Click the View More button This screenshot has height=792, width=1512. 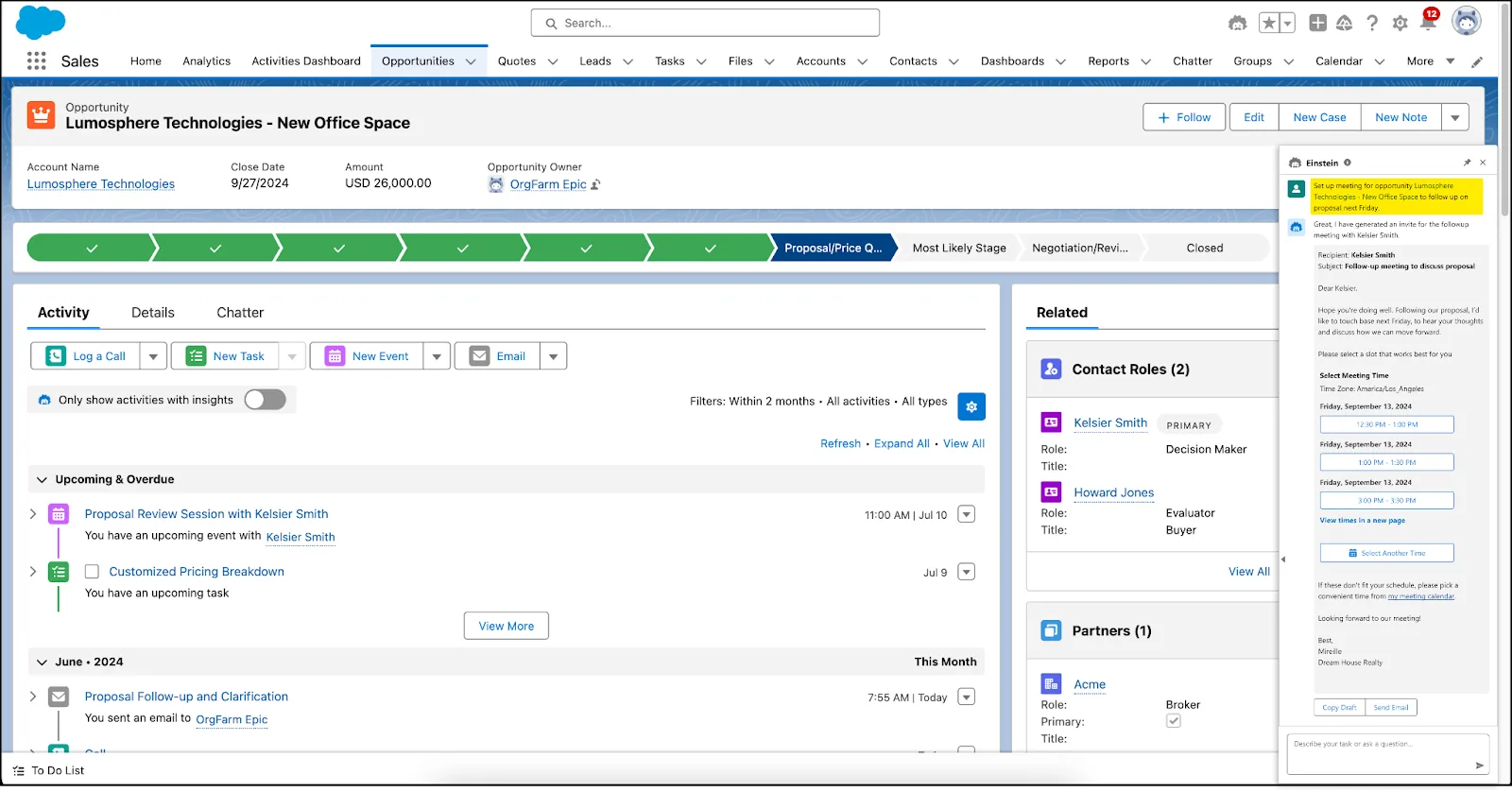pos(507,626)
